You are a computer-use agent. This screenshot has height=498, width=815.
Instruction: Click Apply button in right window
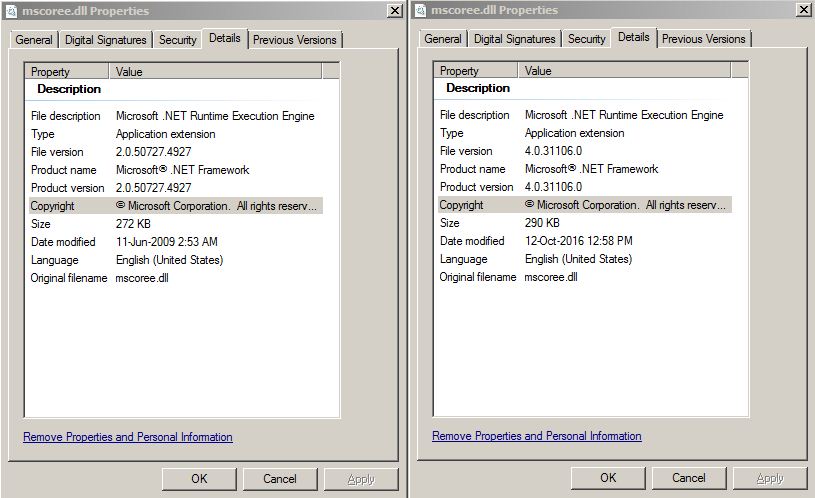770,478
